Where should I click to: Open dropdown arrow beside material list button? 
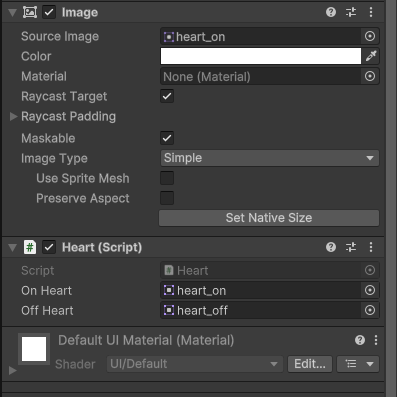370,364
